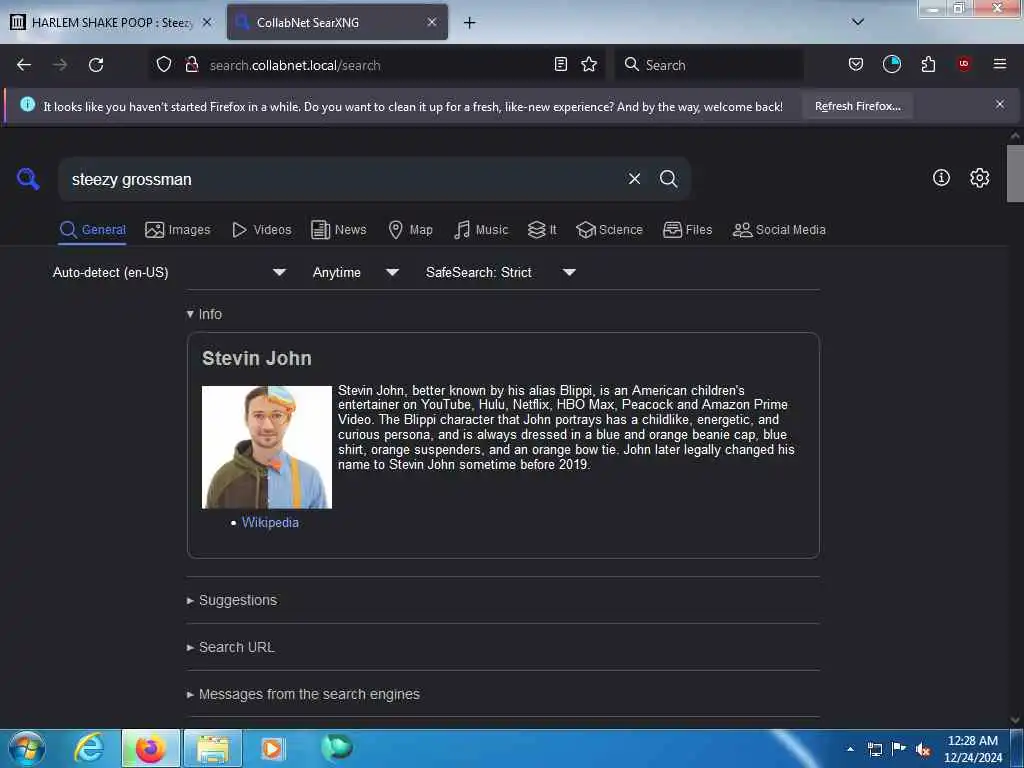Screen dimensions: 1024x768
Task: Dismiss the Firefox refresh notification bar
Action: 1000,104
